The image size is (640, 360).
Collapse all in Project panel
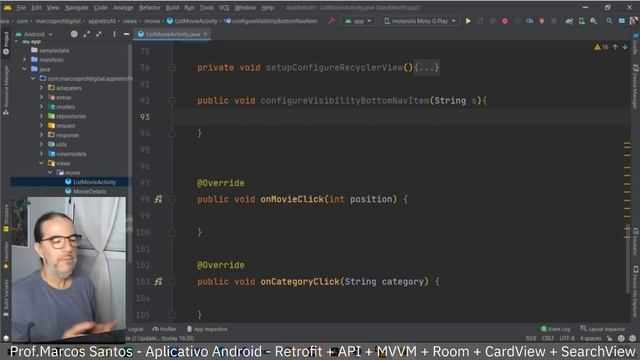(99, 34)
